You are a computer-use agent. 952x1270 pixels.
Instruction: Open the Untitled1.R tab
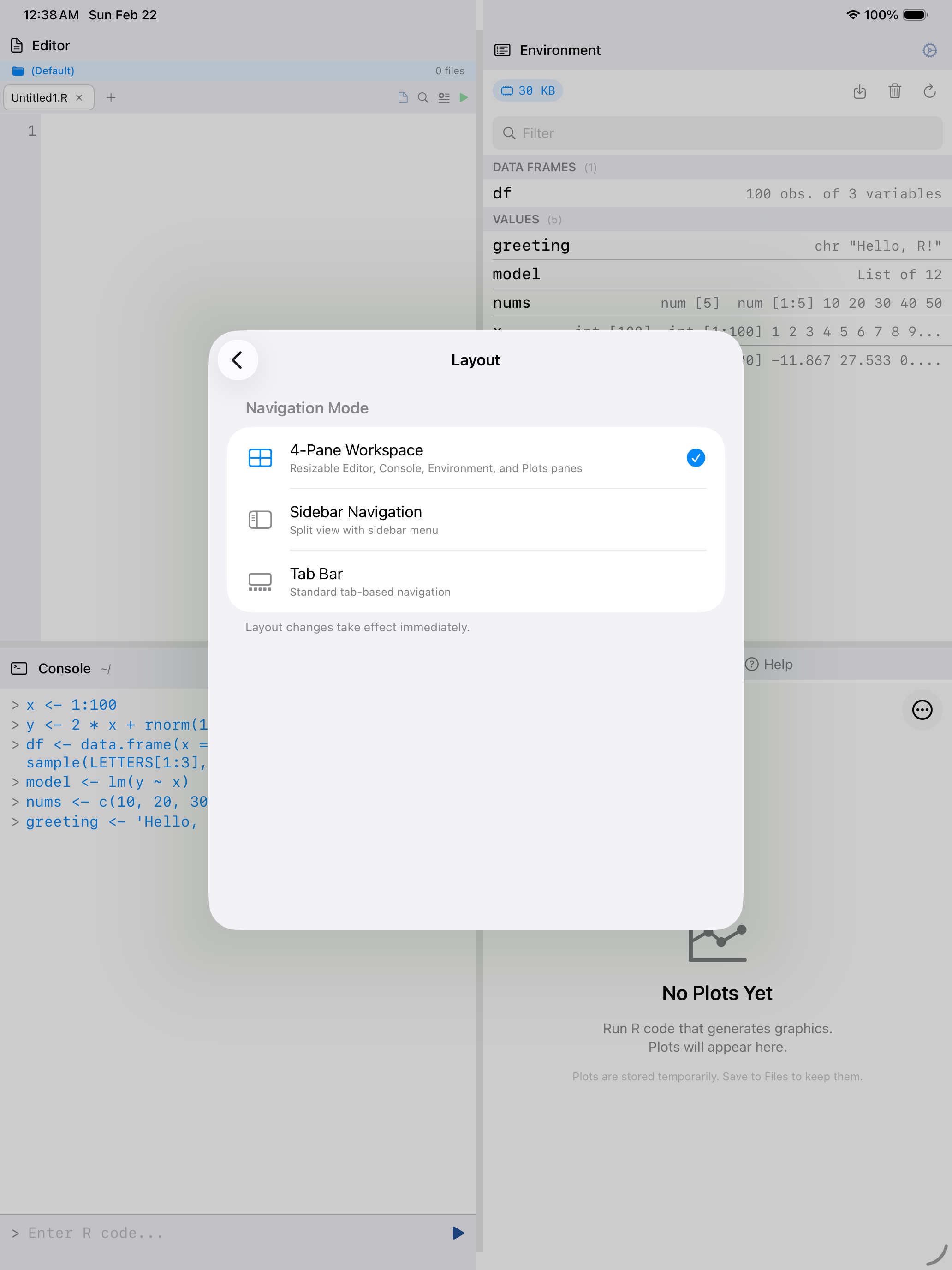pyautogui.click(x=40, y=97)
